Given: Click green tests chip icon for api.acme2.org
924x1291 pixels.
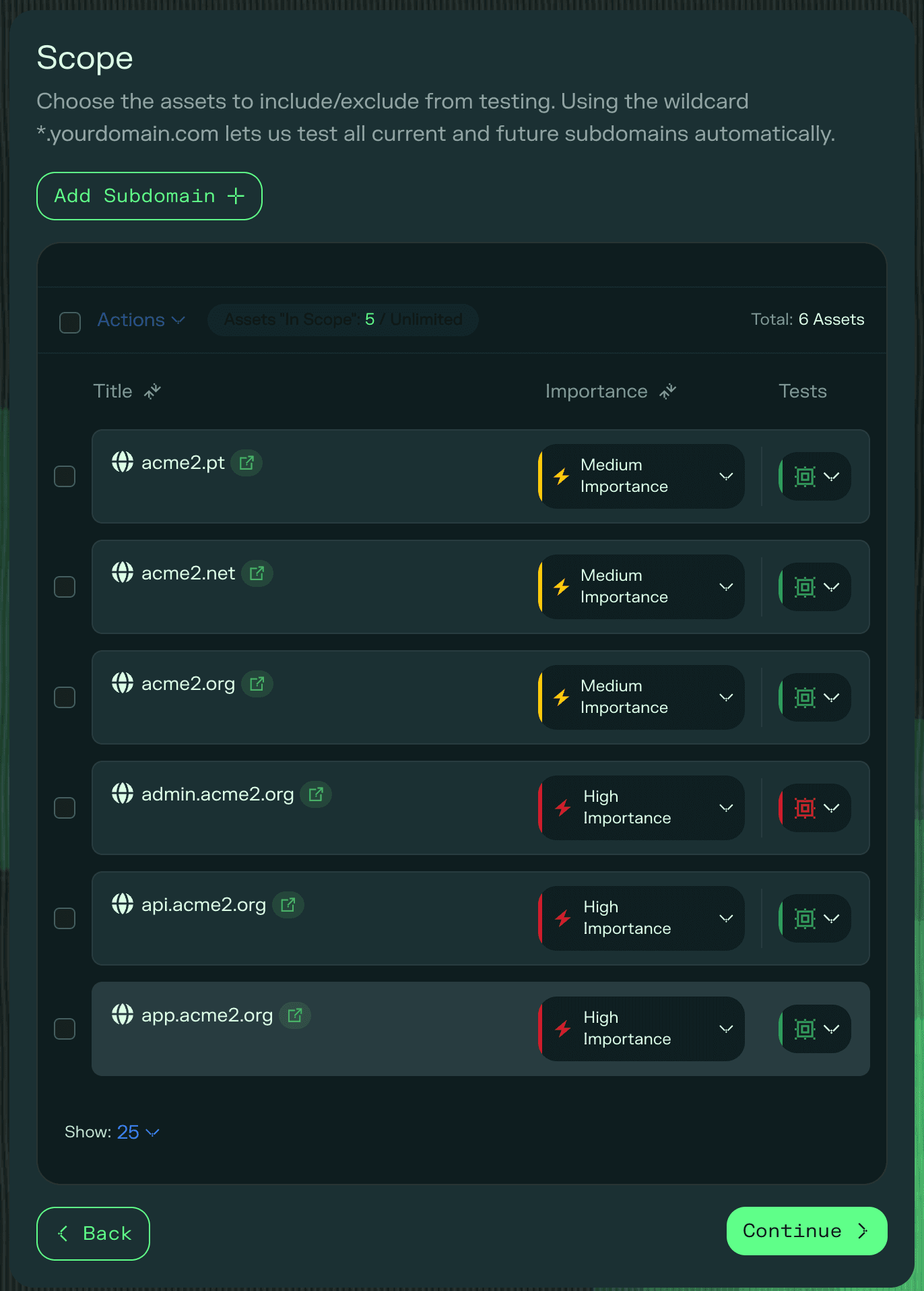Looking at the screenshot, I should pos(805,918).
